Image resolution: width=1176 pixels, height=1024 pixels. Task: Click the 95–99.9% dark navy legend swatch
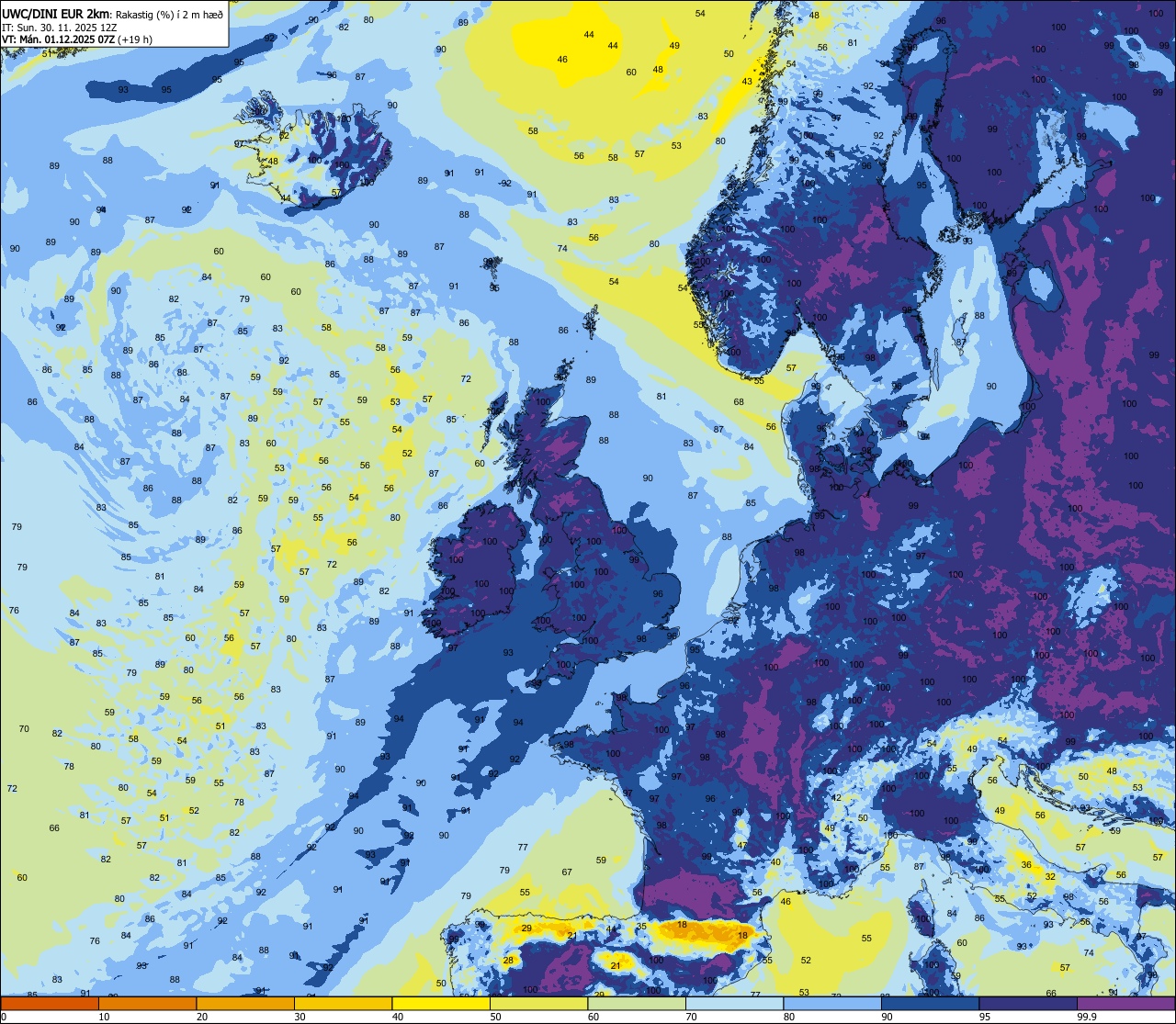pyautogui.click(x=1028, y=1003)
